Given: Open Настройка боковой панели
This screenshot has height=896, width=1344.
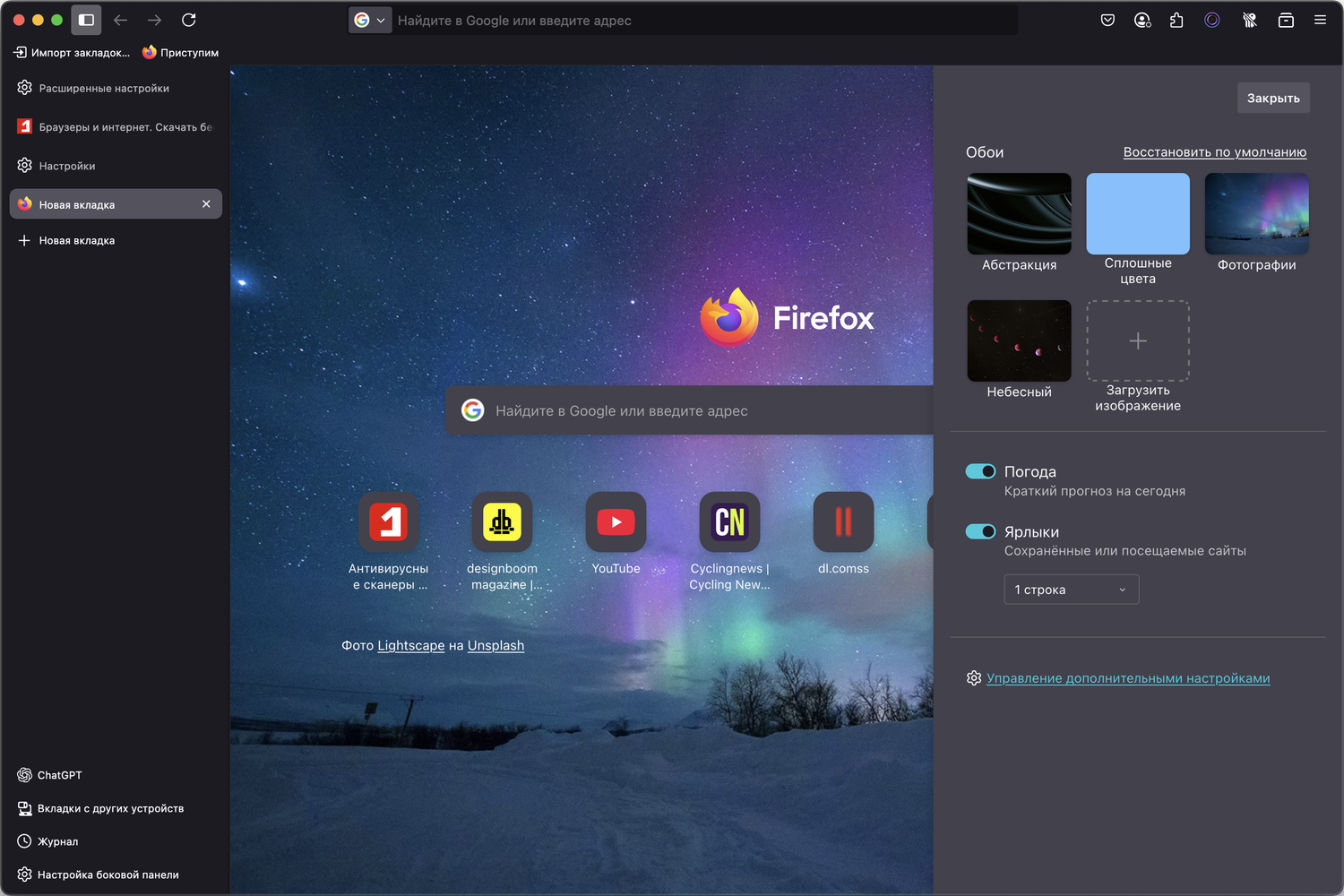Looking at the screenshot, I should coord(98,874).
